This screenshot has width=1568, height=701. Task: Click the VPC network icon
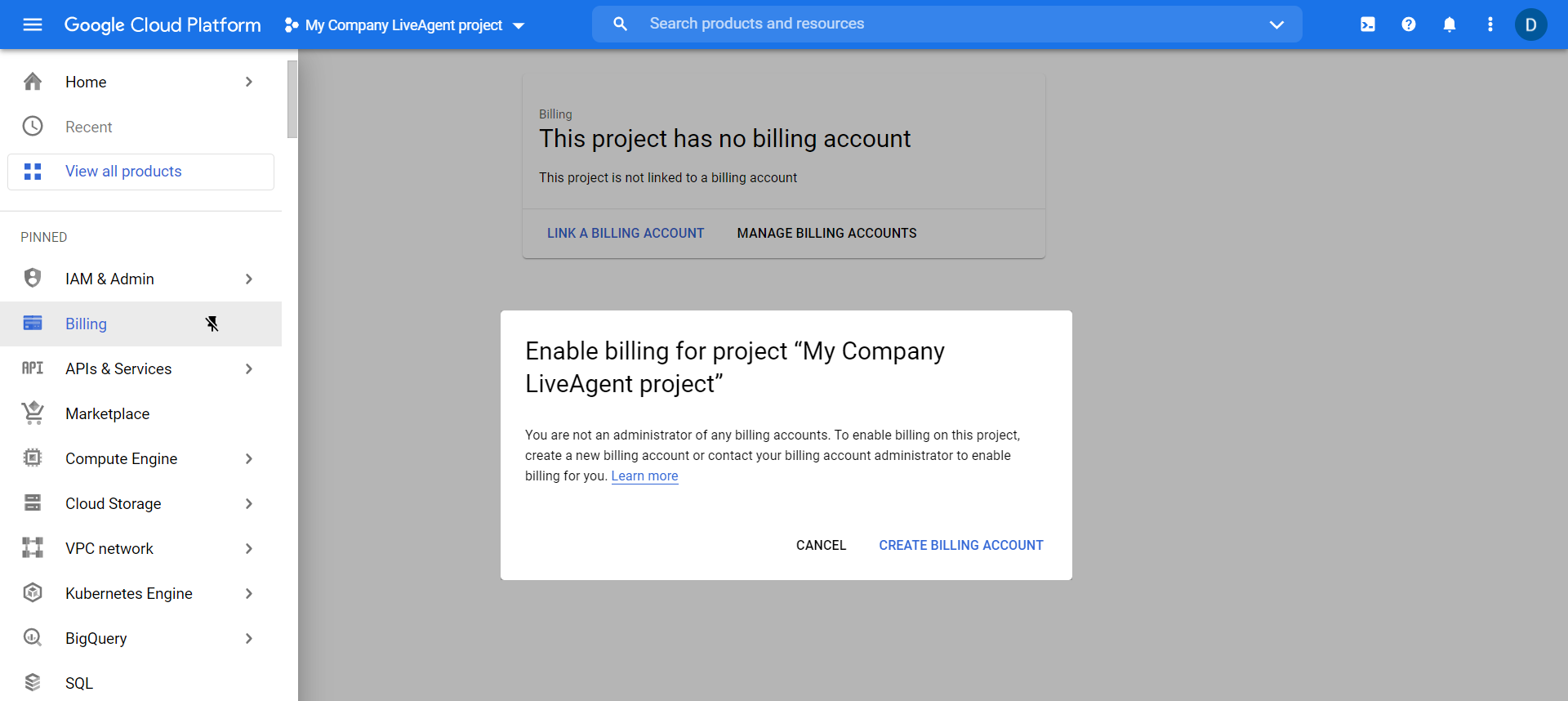click(x=33, y=548)
